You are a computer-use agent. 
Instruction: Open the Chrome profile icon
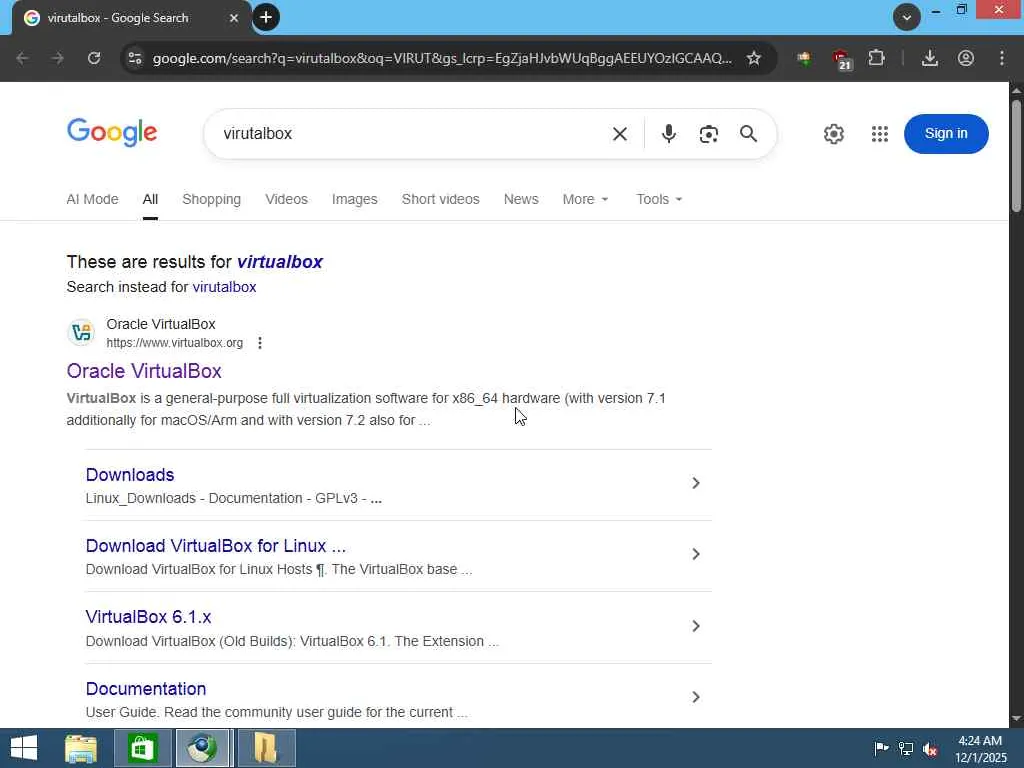pyautogui.click(x=966, y=58)
